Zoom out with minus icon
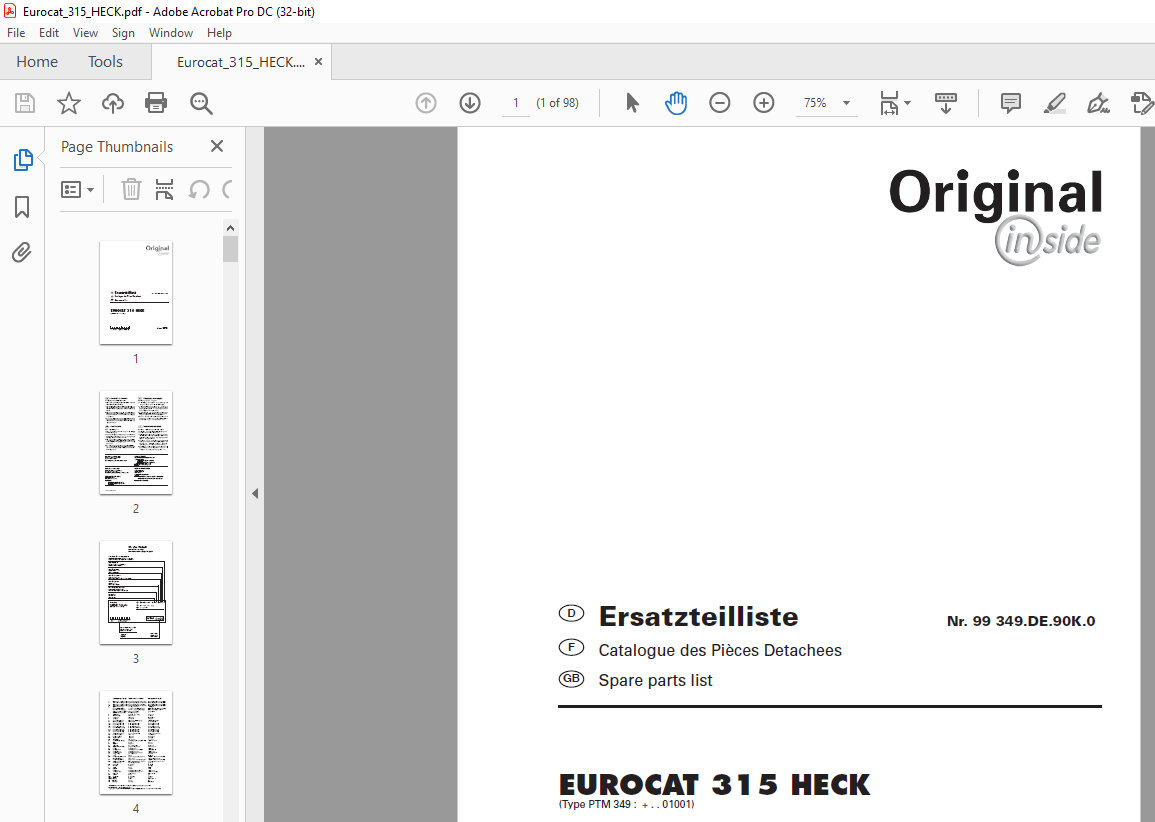Screen dimensions: 1155x822 [720, 103]
